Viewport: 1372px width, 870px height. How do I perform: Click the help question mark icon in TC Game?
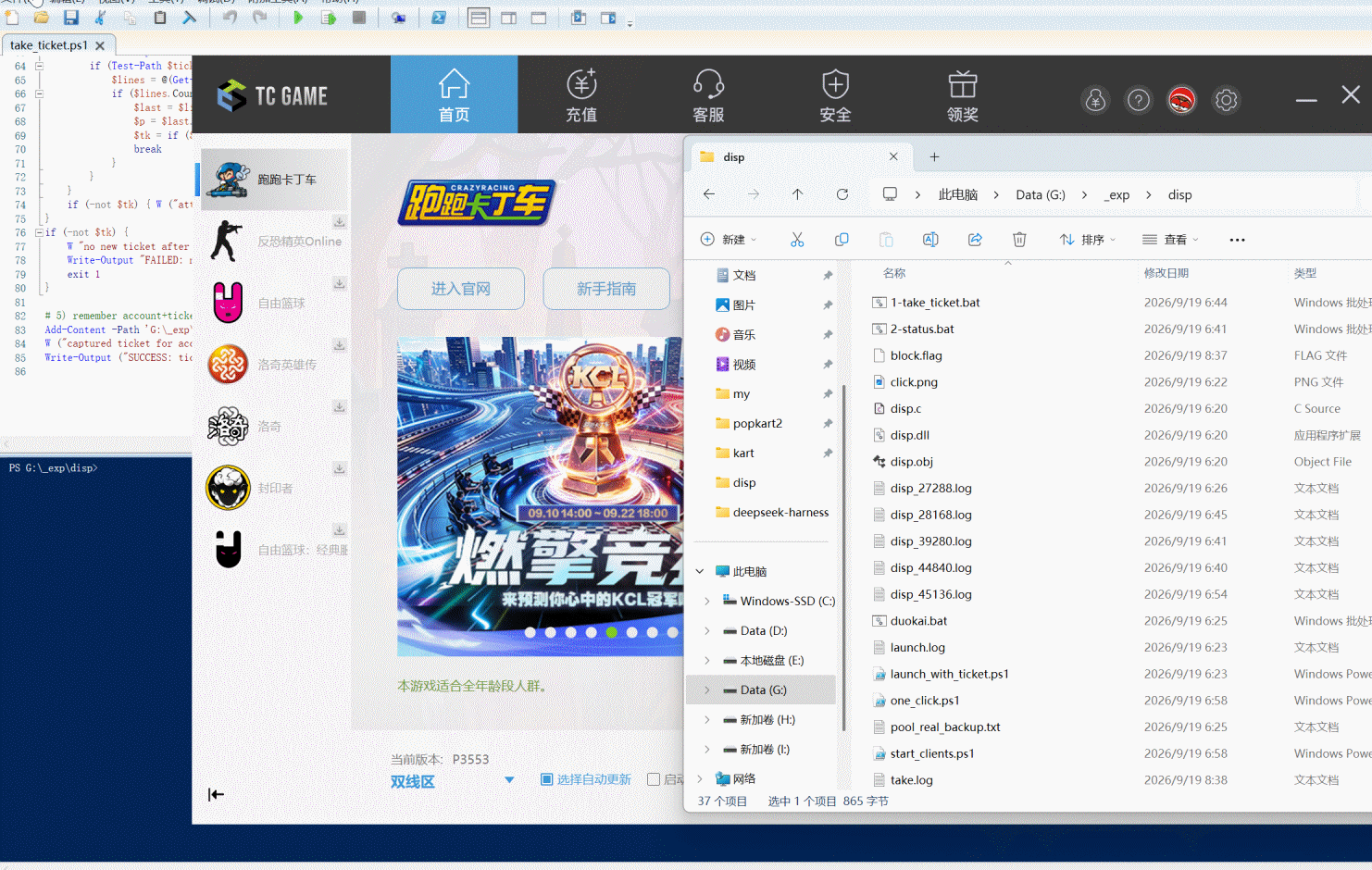click(x=1139, y=100)
